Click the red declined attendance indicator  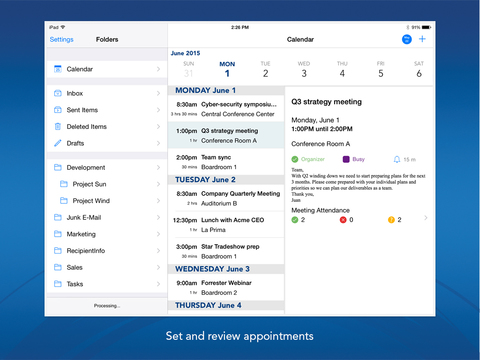343,220
